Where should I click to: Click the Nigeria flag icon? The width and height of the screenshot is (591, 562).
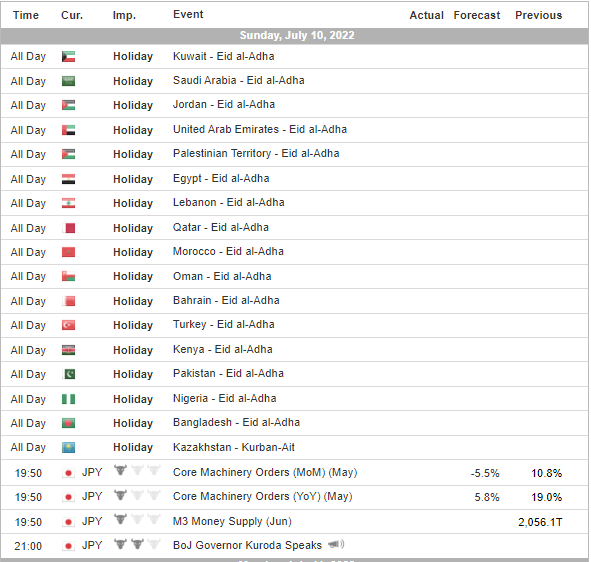(x=69, y=399)
